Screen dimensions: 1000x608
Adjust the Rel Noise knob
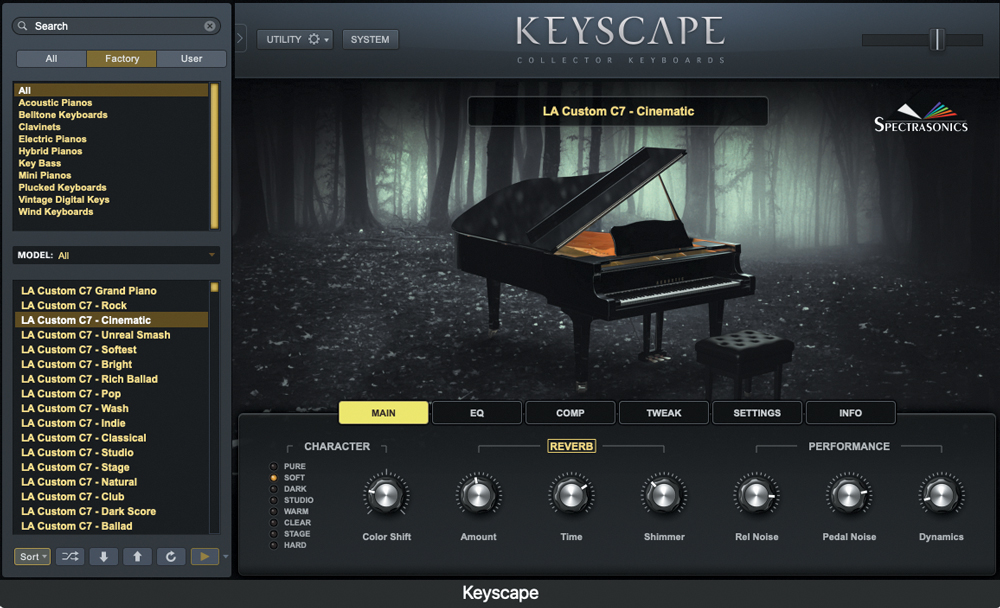pyautogui.click(x=756, y=494)
